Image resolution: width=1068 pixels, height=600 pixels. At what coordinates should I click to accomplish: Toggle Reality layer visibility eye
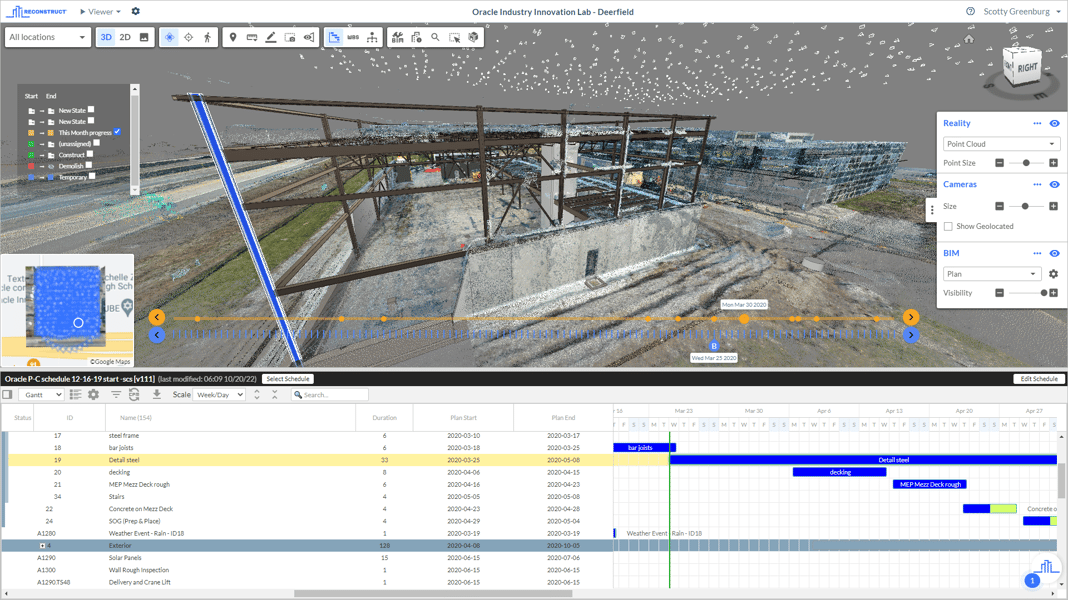pyautogui.click(x=1052, y=123)
